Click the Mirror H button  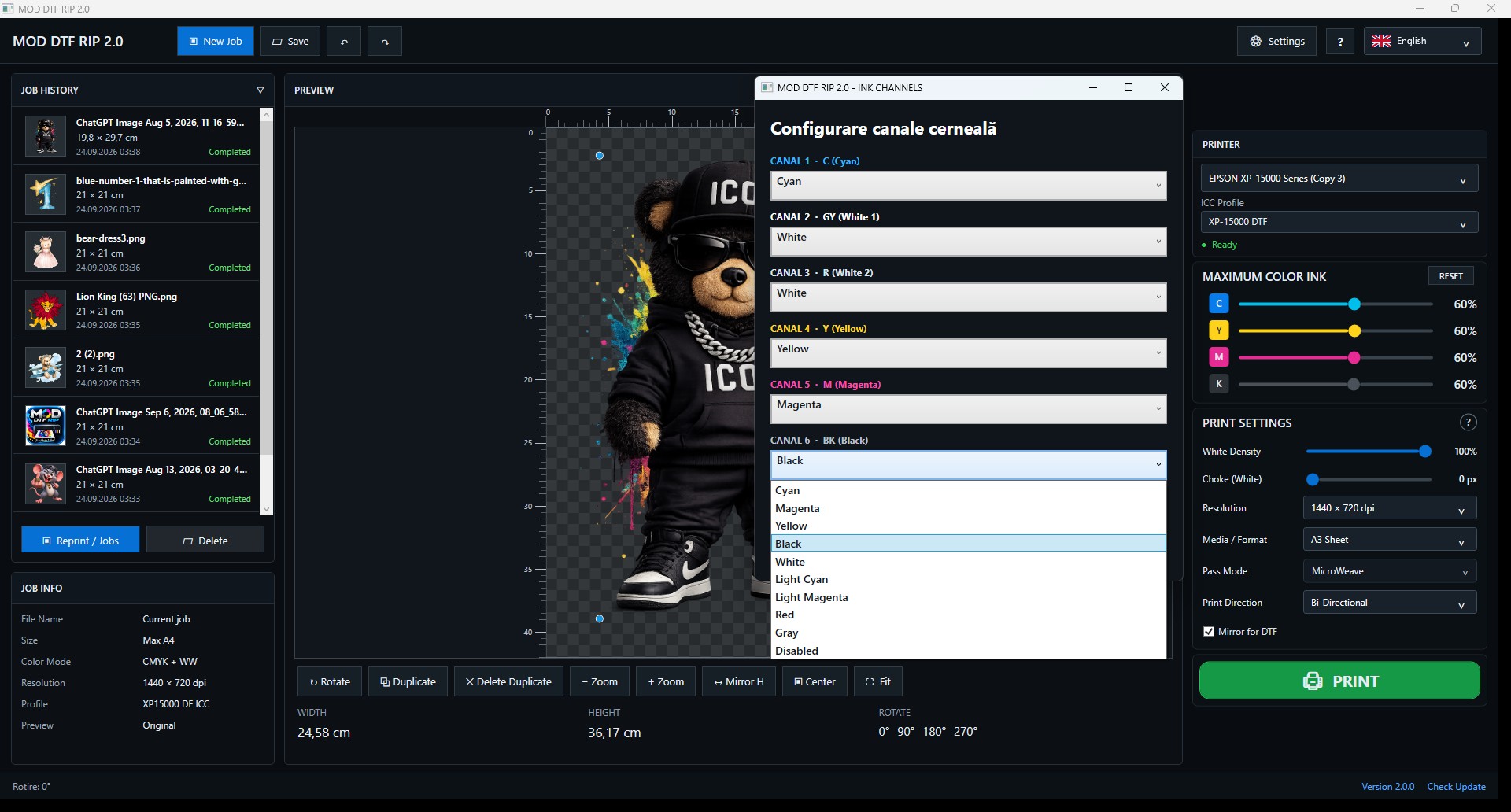739,681
